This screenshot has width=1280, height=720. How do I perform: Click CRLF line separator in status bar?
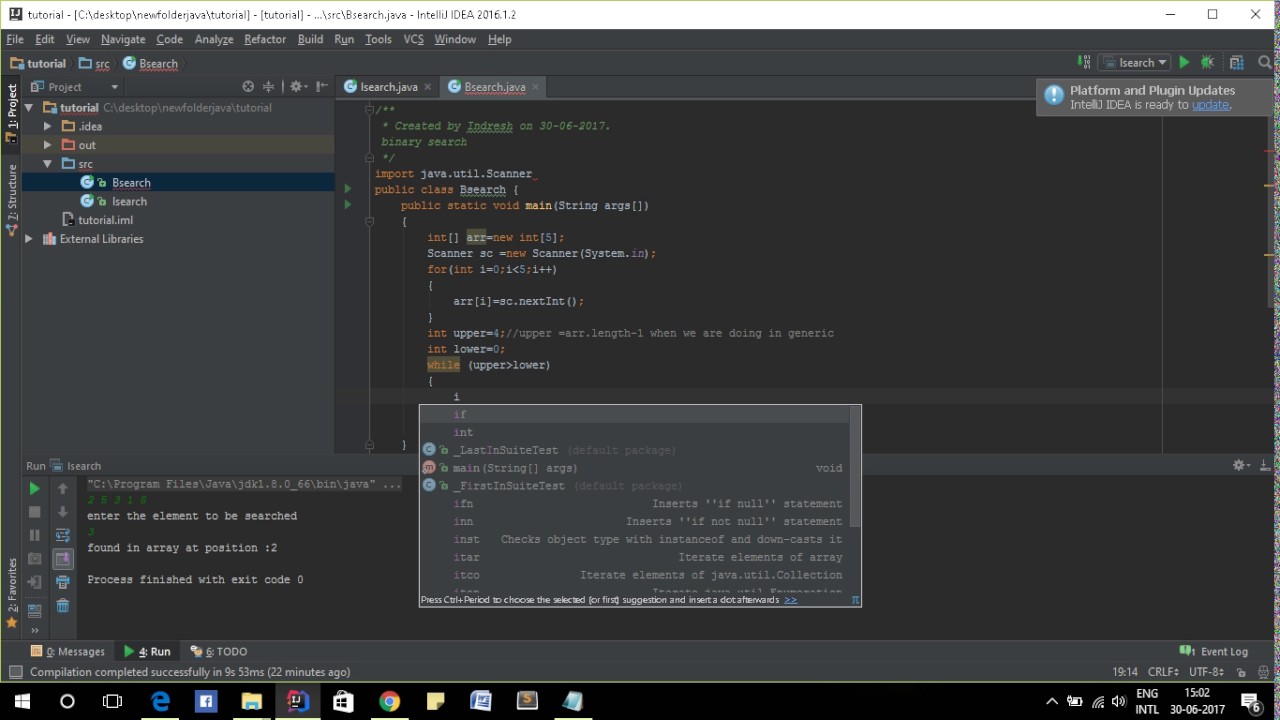pyautogui.click(x=1165, y=672)
